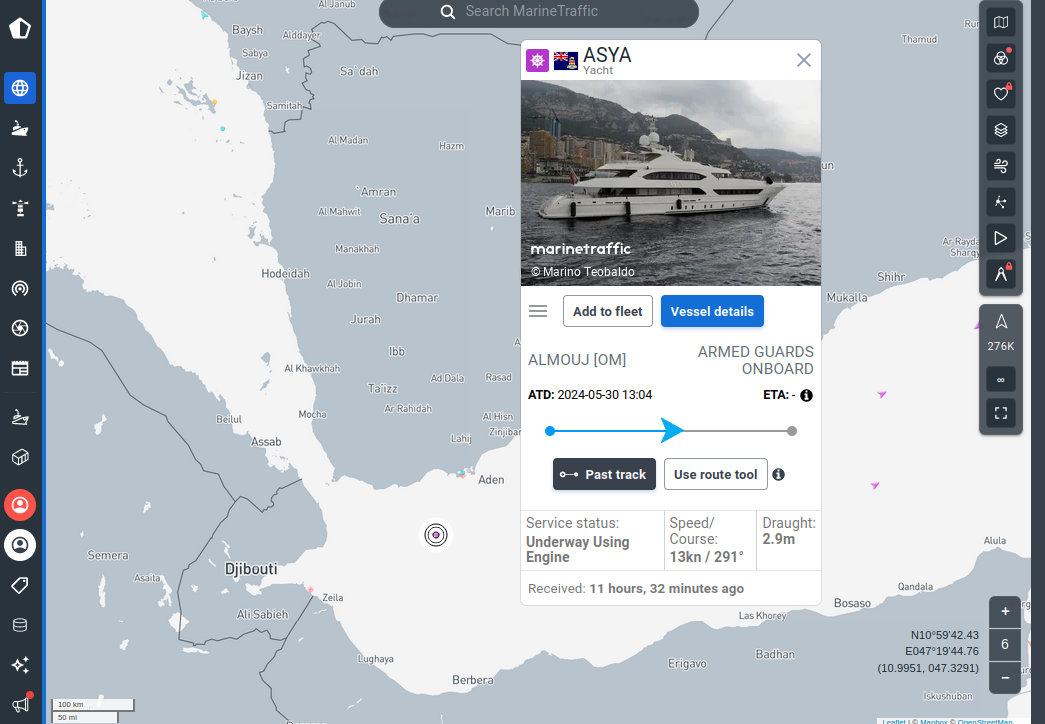Image resolution: width=1045 pixels, height=724 pixels.
Task: Open the calendar table icon in the sidebar
Action: tap(20, 368)
